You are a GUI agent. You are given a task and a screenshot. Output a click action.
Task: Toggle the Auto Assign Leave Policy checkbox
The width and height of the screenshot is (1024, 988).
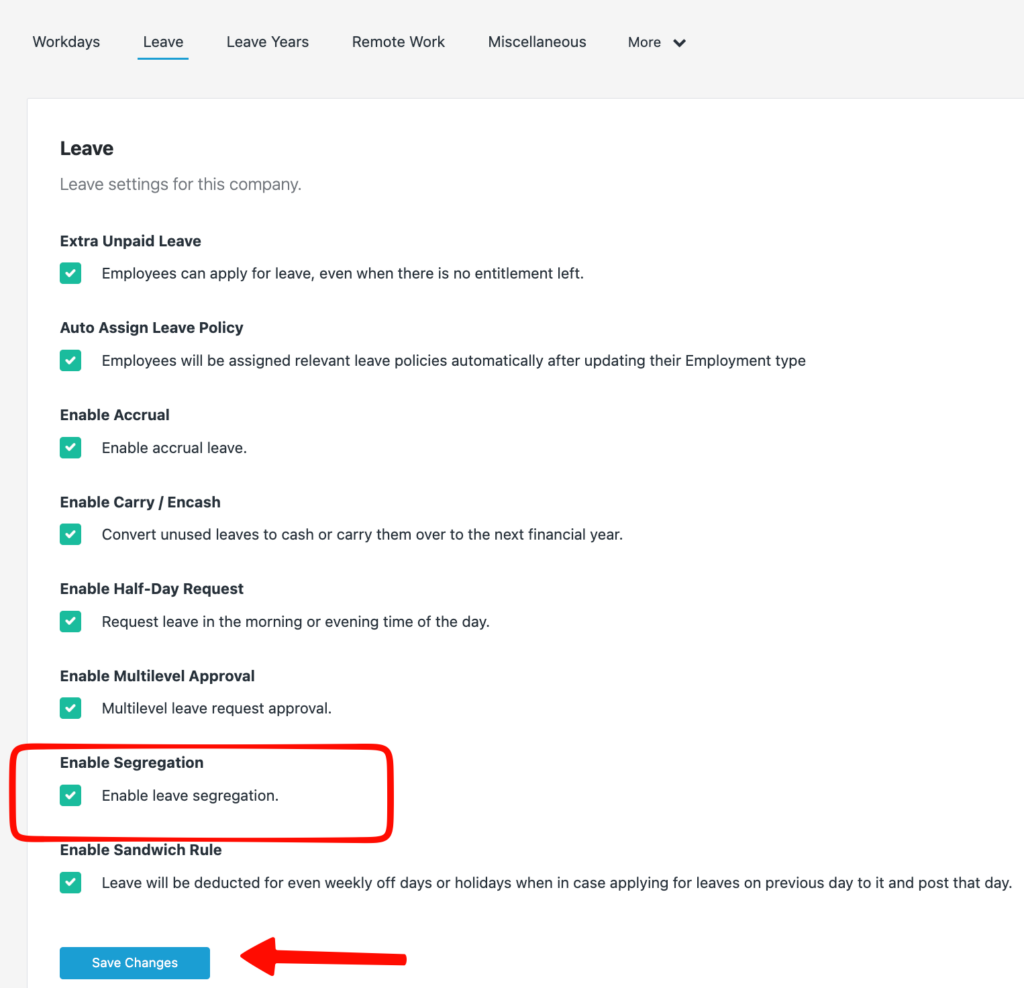click(x=70, y=361)
